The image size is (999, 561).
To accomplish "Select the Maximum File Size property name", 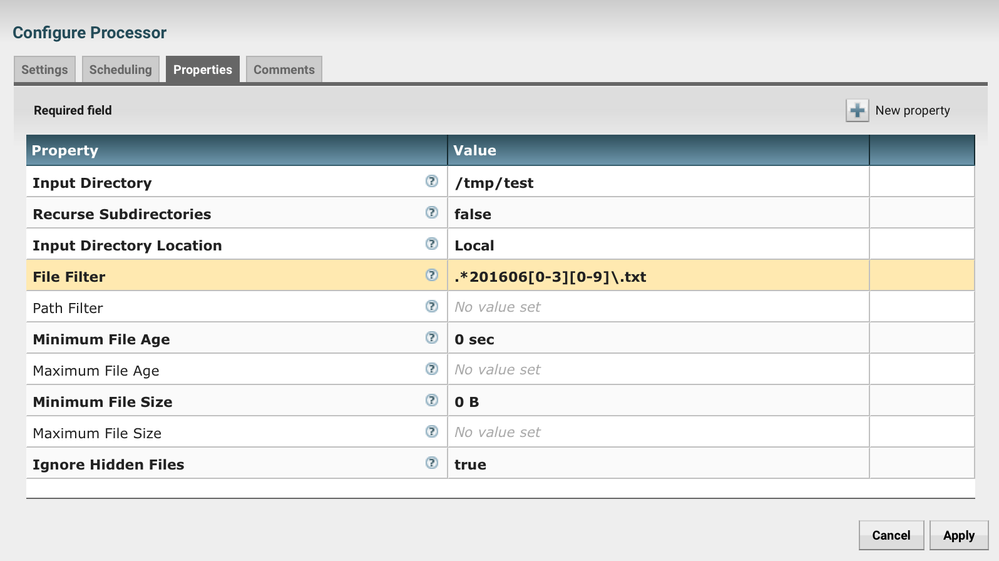I will [x=97, y=432].
